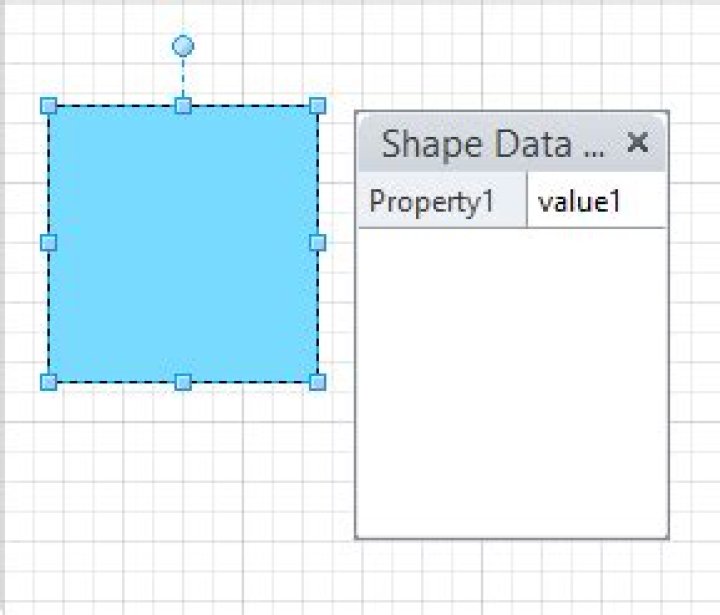
Task: Click the bottom-middle resize handle of the rectangle
Action: 183,382
